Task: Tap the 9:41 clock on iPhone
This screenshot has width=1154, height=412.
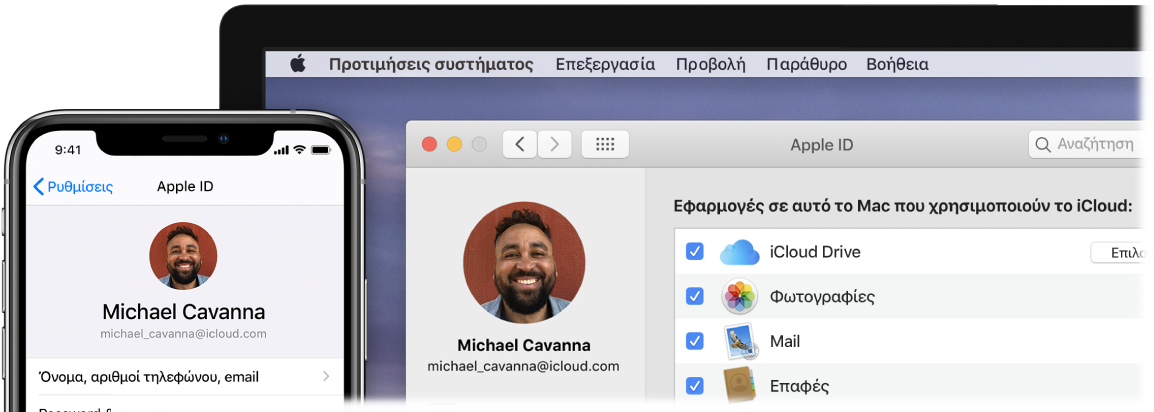Action: [68, 150]
